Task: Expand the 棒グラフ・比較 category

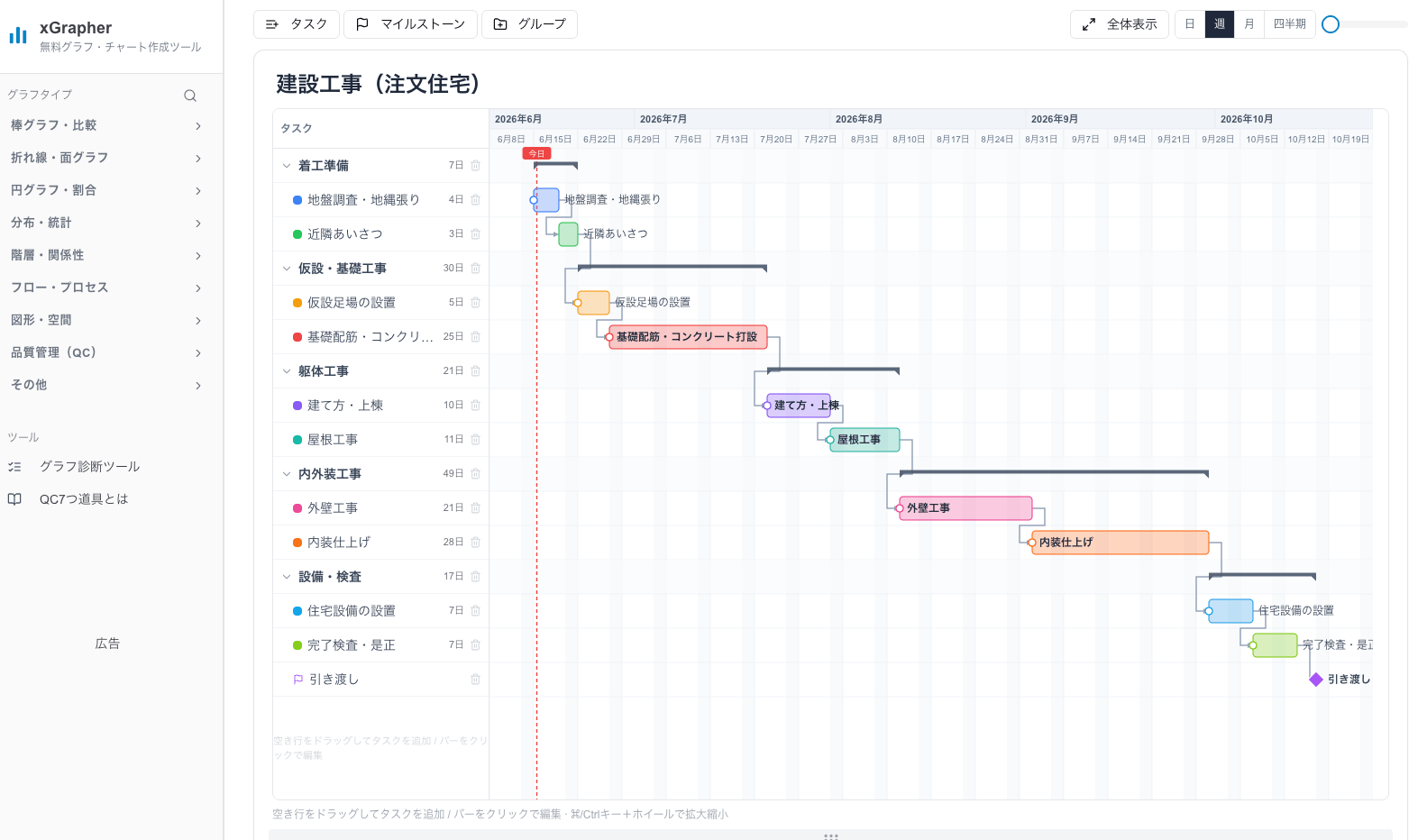Action: tap(106, 125)
